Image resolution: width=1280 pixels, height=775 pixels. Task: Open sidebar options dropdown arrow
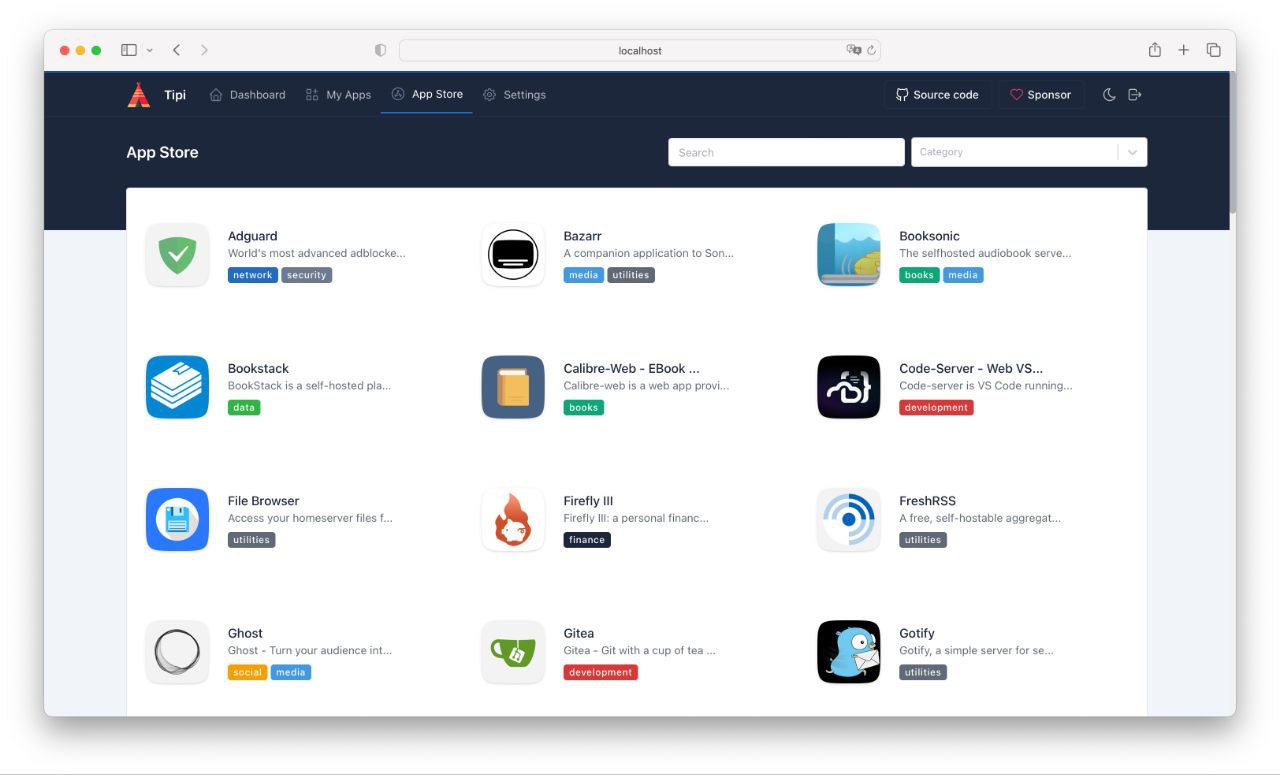[150, 50]
